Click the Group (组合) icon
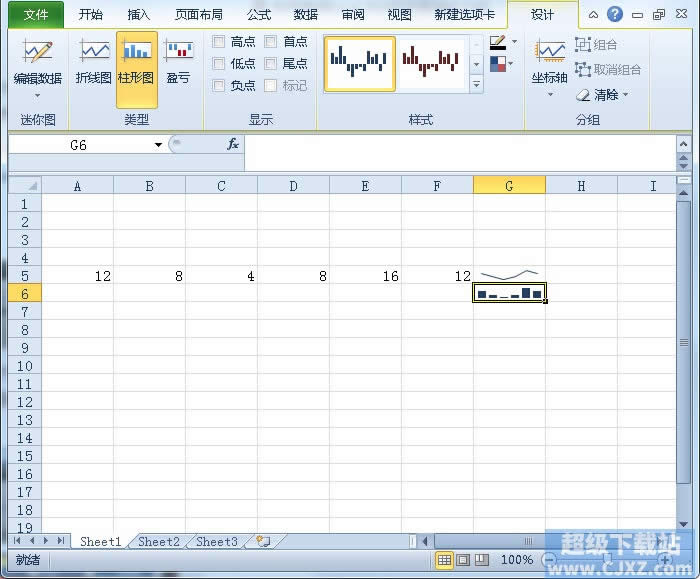 [596, 45]
